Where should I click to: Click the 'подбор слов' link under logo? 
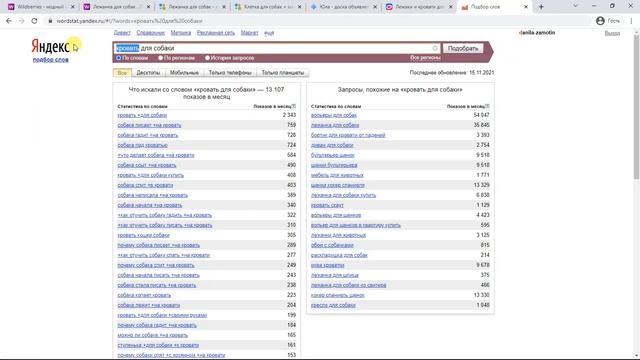pos(51,60)
